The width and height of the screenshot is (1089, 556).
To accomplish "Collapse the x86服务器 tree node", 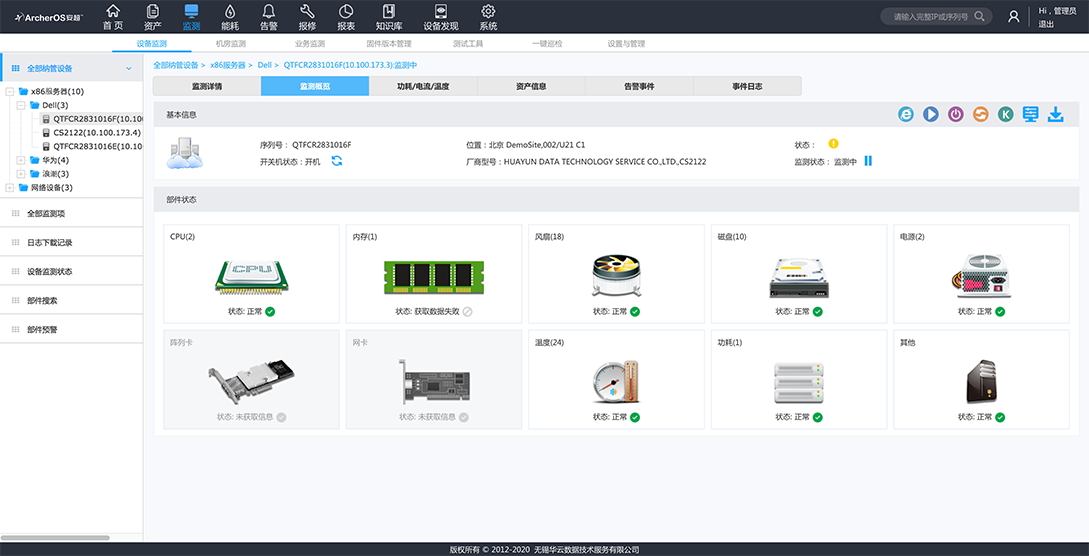I will click(10, 91).
